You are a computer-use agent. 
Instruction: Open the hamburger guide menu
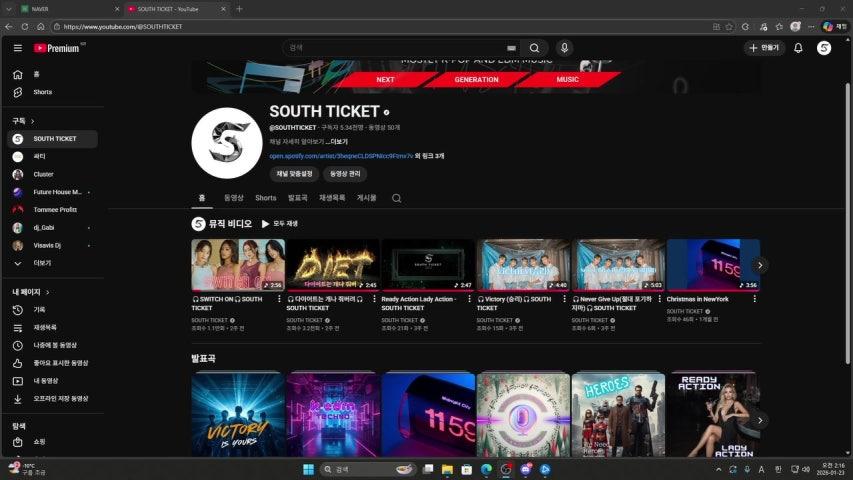pyautogui.click(x=17, y=48)
